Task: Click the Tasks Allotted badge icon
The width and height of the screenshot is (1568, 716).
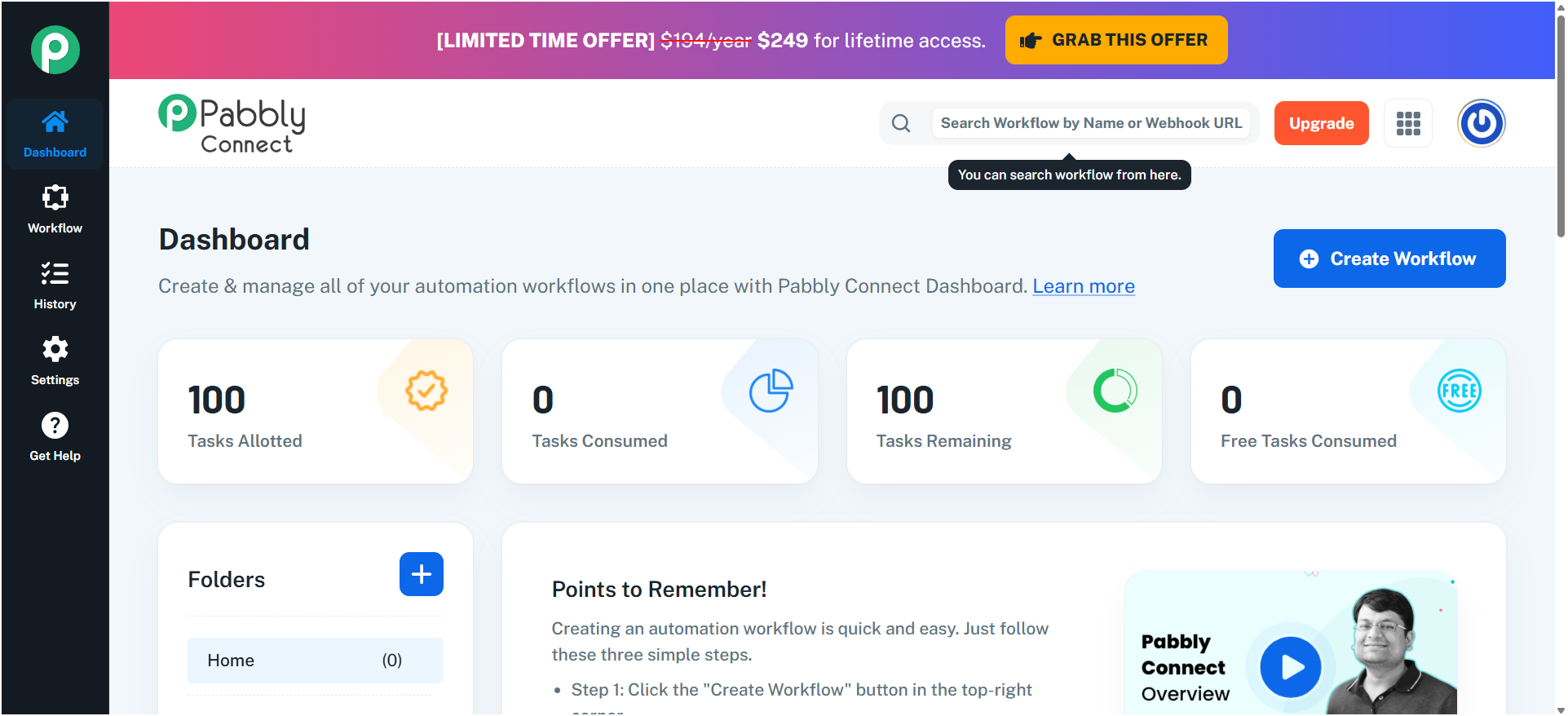Action: 426,391
